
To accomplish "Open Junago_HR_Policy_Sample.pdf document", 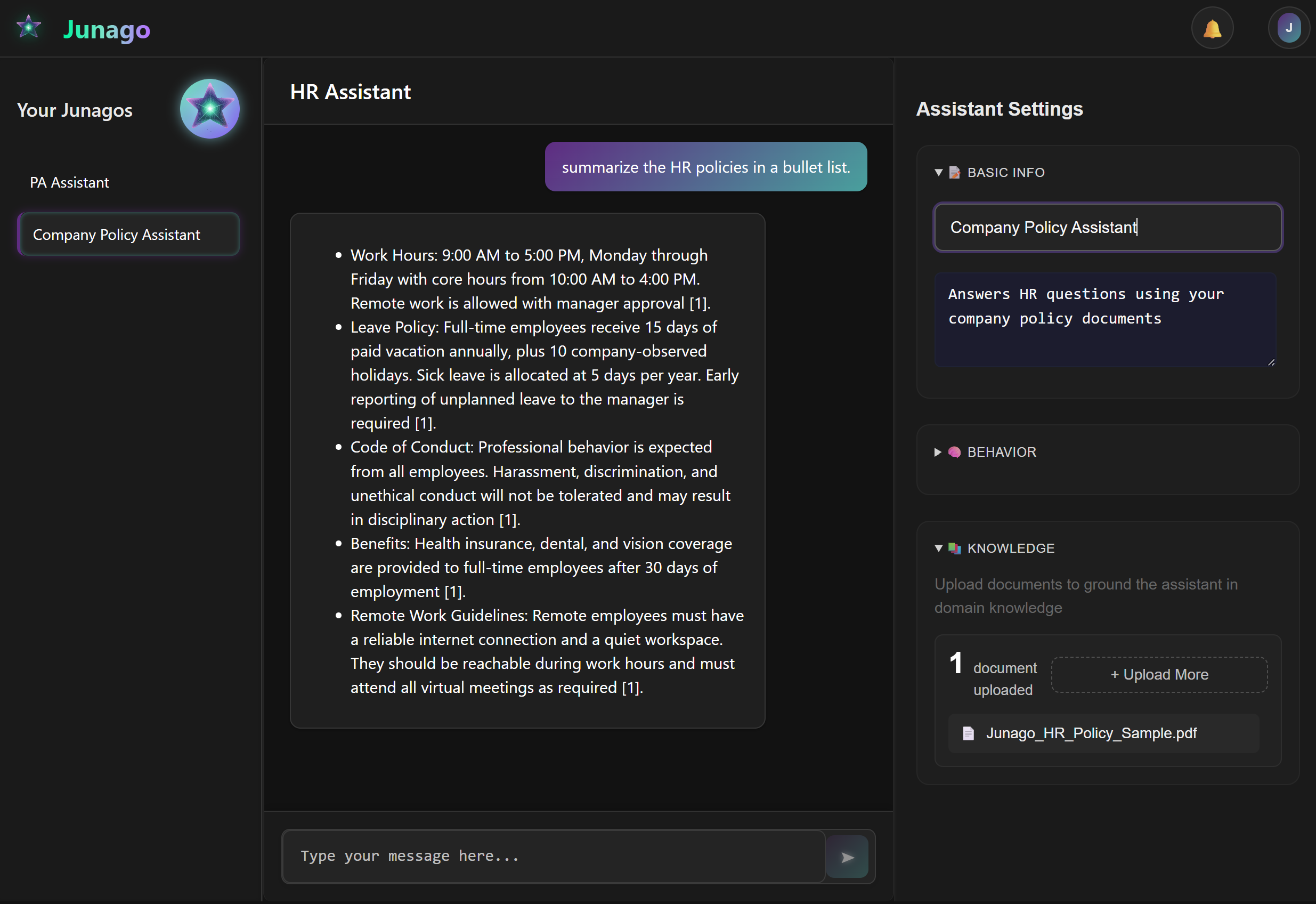I will (1091, 733).
